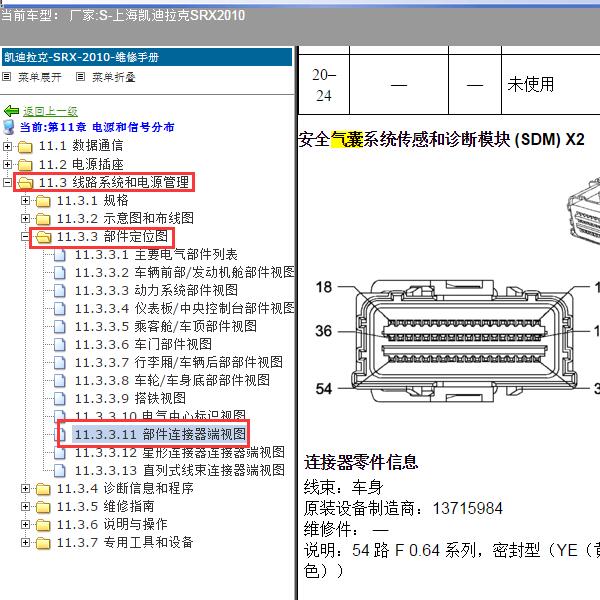Viewport: 600px width, 600px height.
Task: Click the 11.3 open folder icon
Action: pyautogui.click(x=25, y=183)
